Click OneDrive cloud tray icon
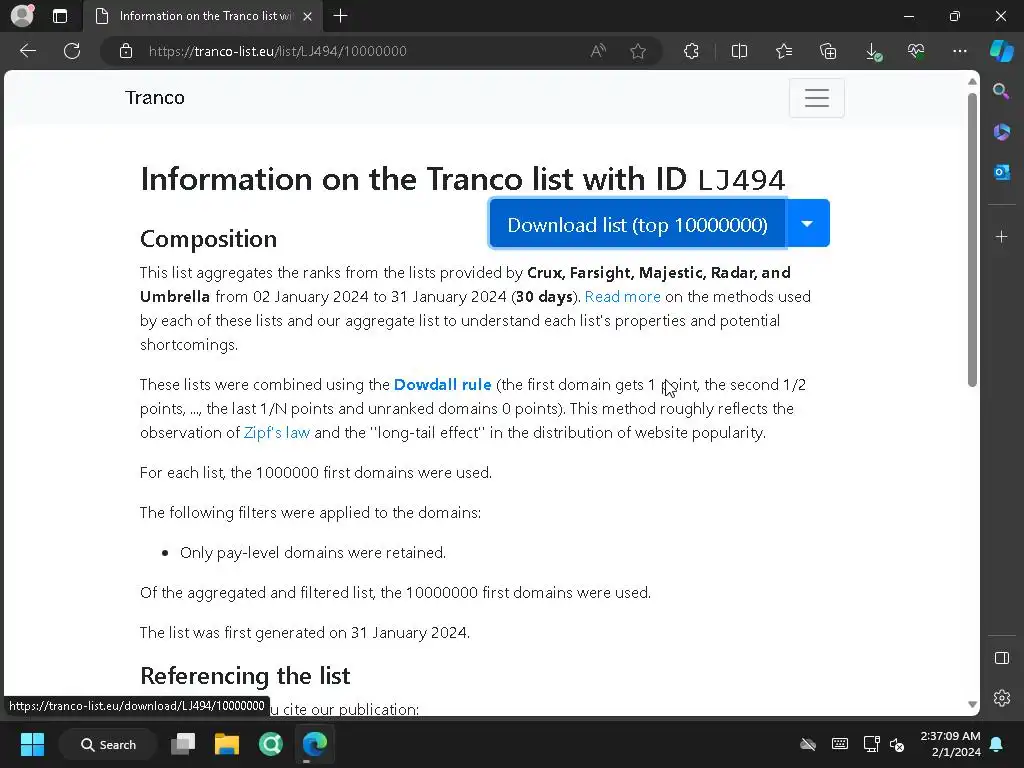 click(808, 744)
